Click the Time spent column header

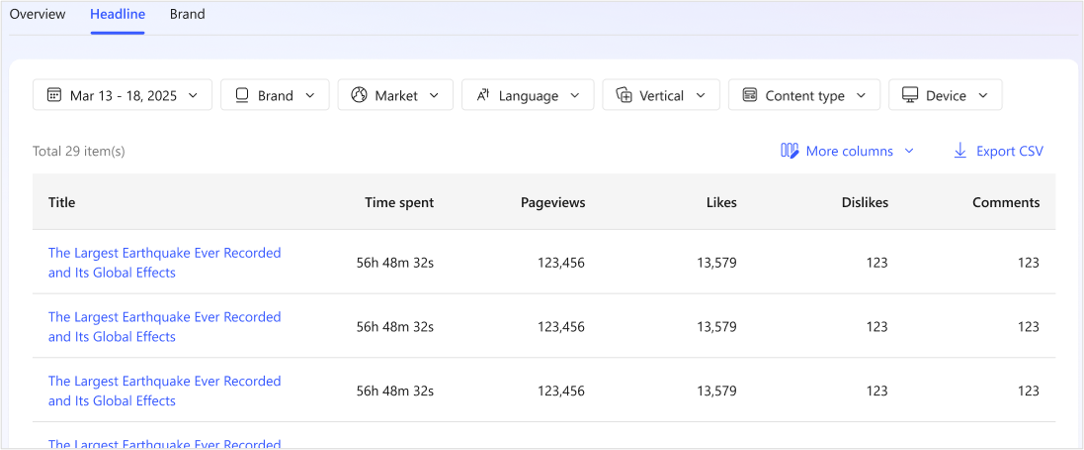point(399,202)
